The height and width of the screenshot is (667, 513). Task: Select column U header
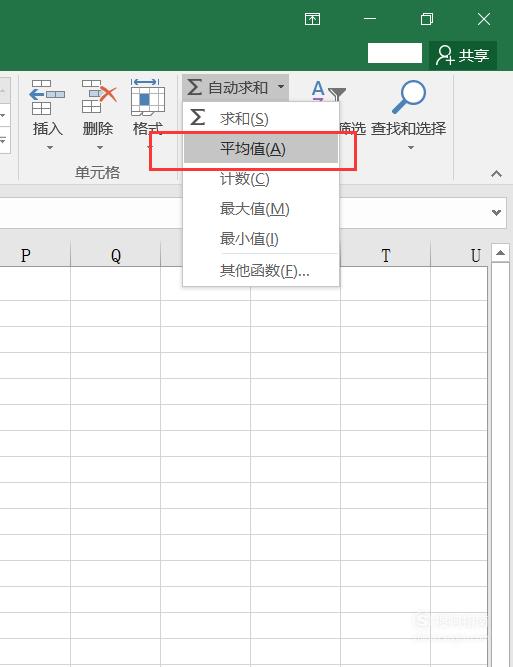[459, 255]
